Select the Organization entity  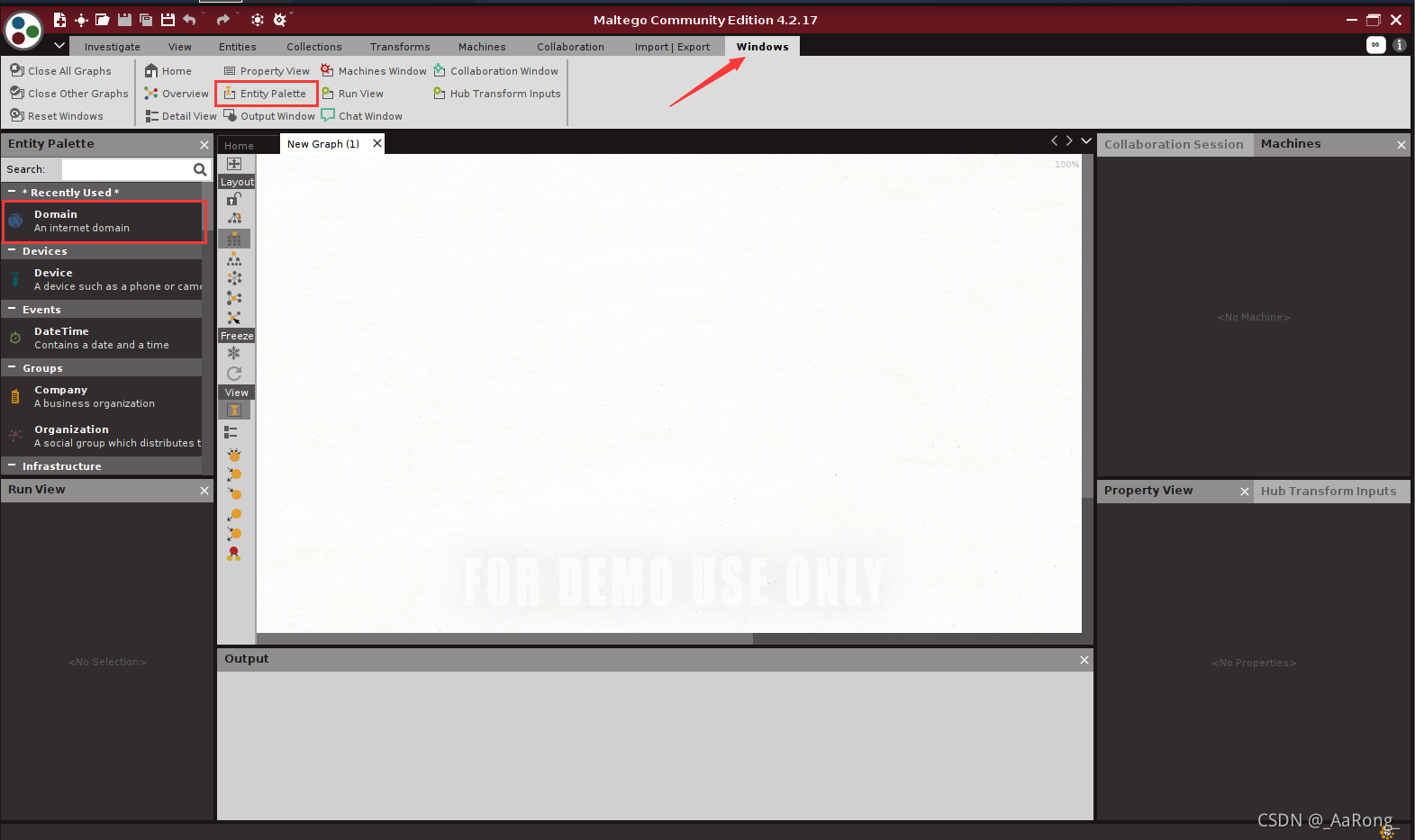pyautogui.click(x=102, y=436)
